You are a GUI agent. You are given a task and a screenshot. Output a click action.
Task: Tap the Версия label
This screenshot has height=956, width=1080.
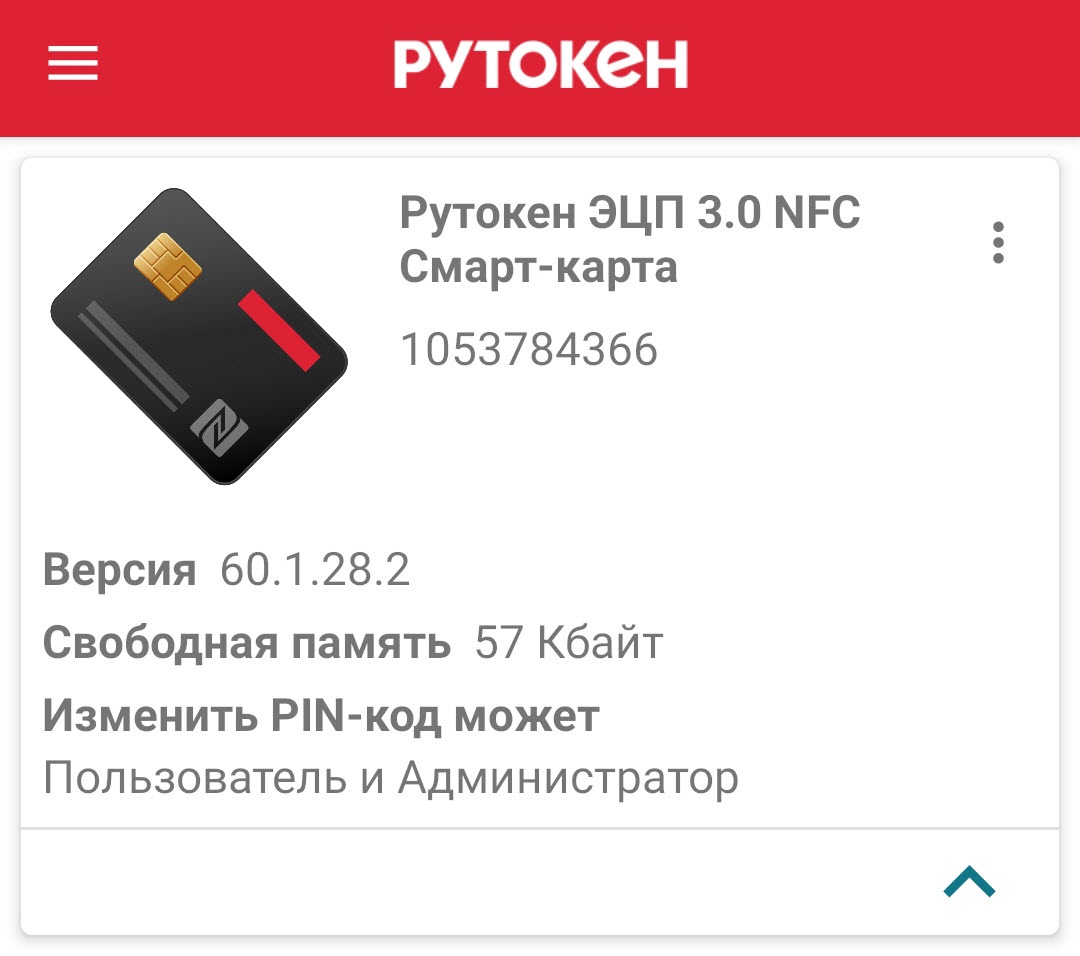120,570
